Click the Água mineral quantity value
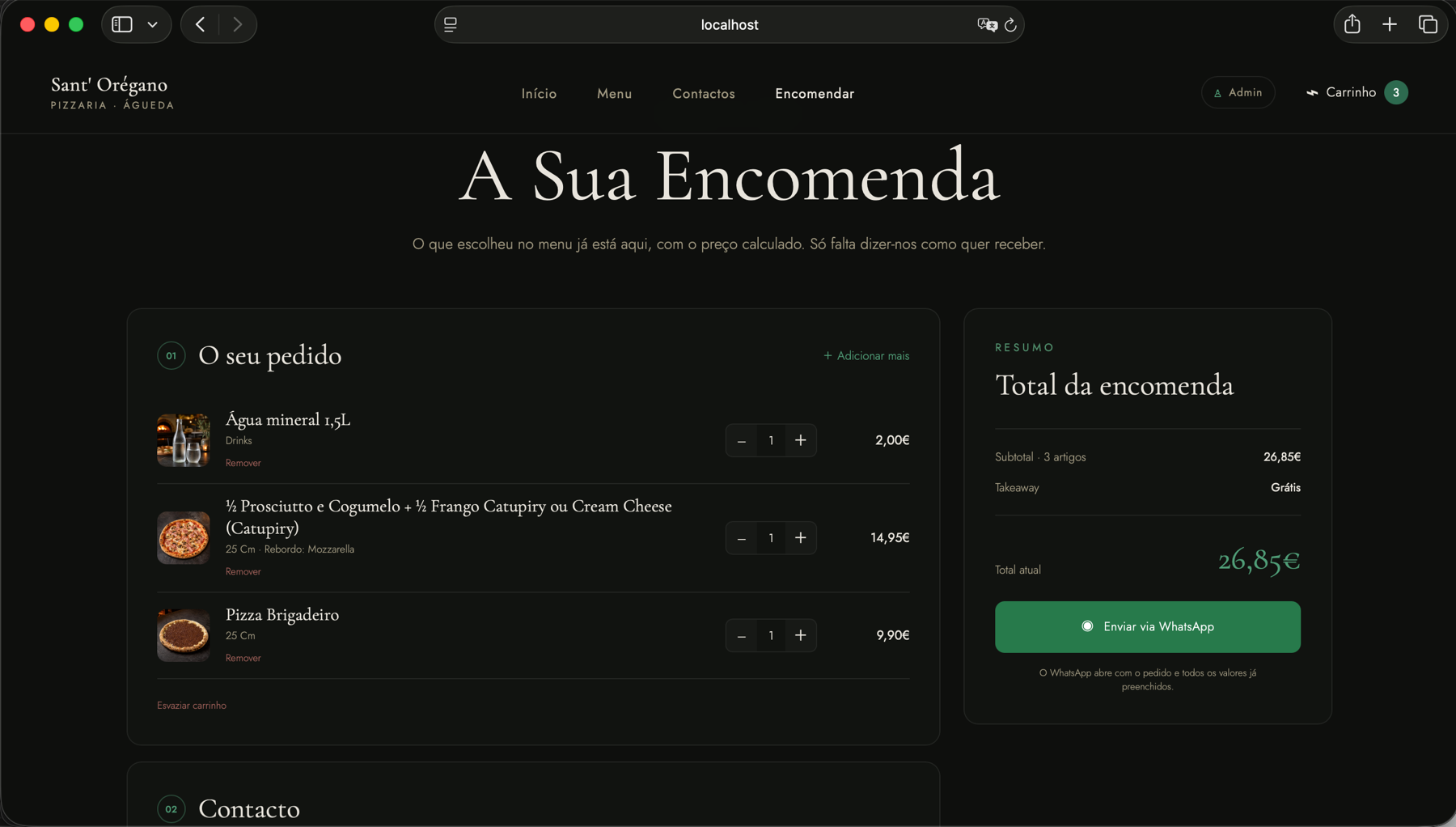 tap(771, 440)
